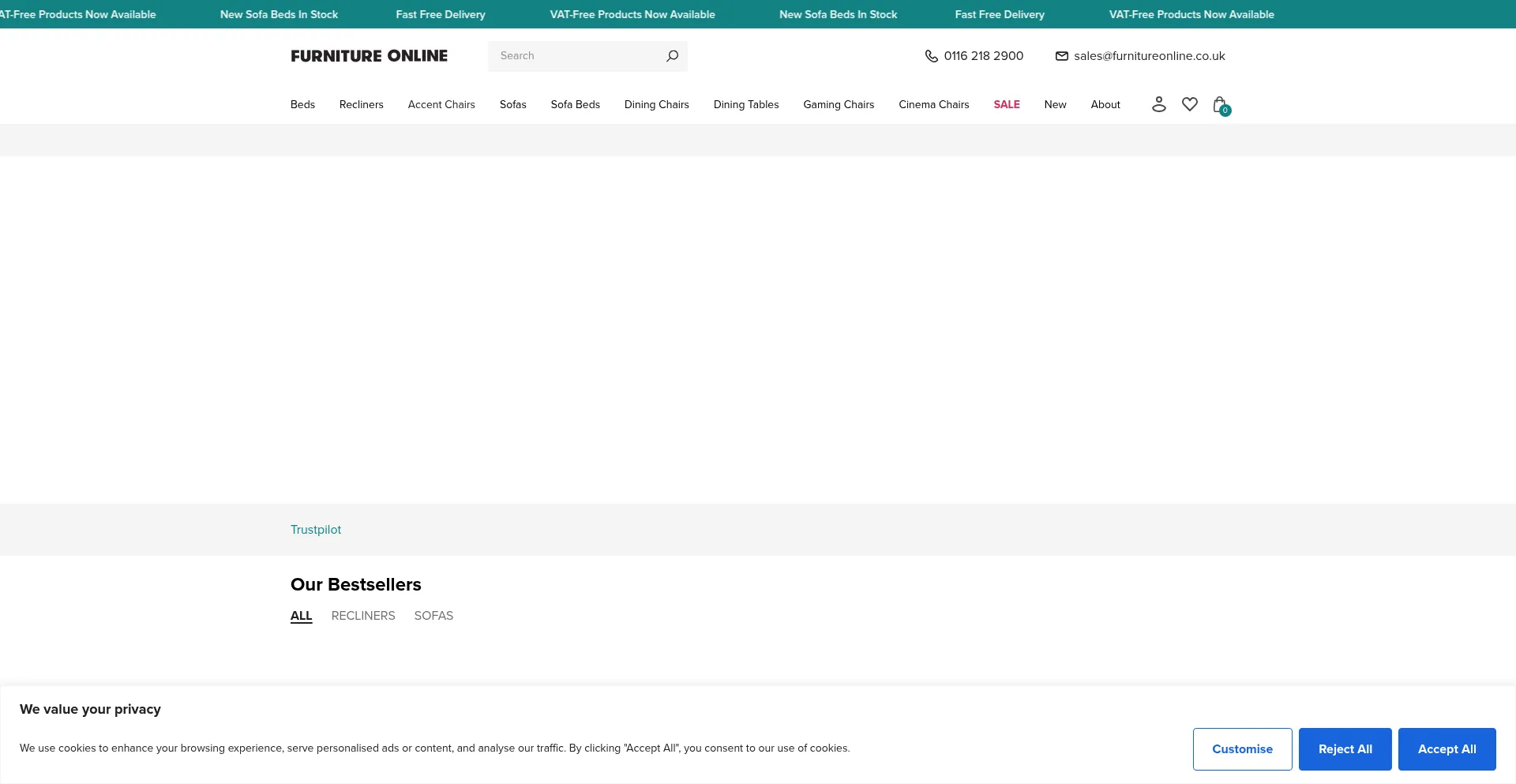Click the 'We value your privacy' heading

(90, 709)
